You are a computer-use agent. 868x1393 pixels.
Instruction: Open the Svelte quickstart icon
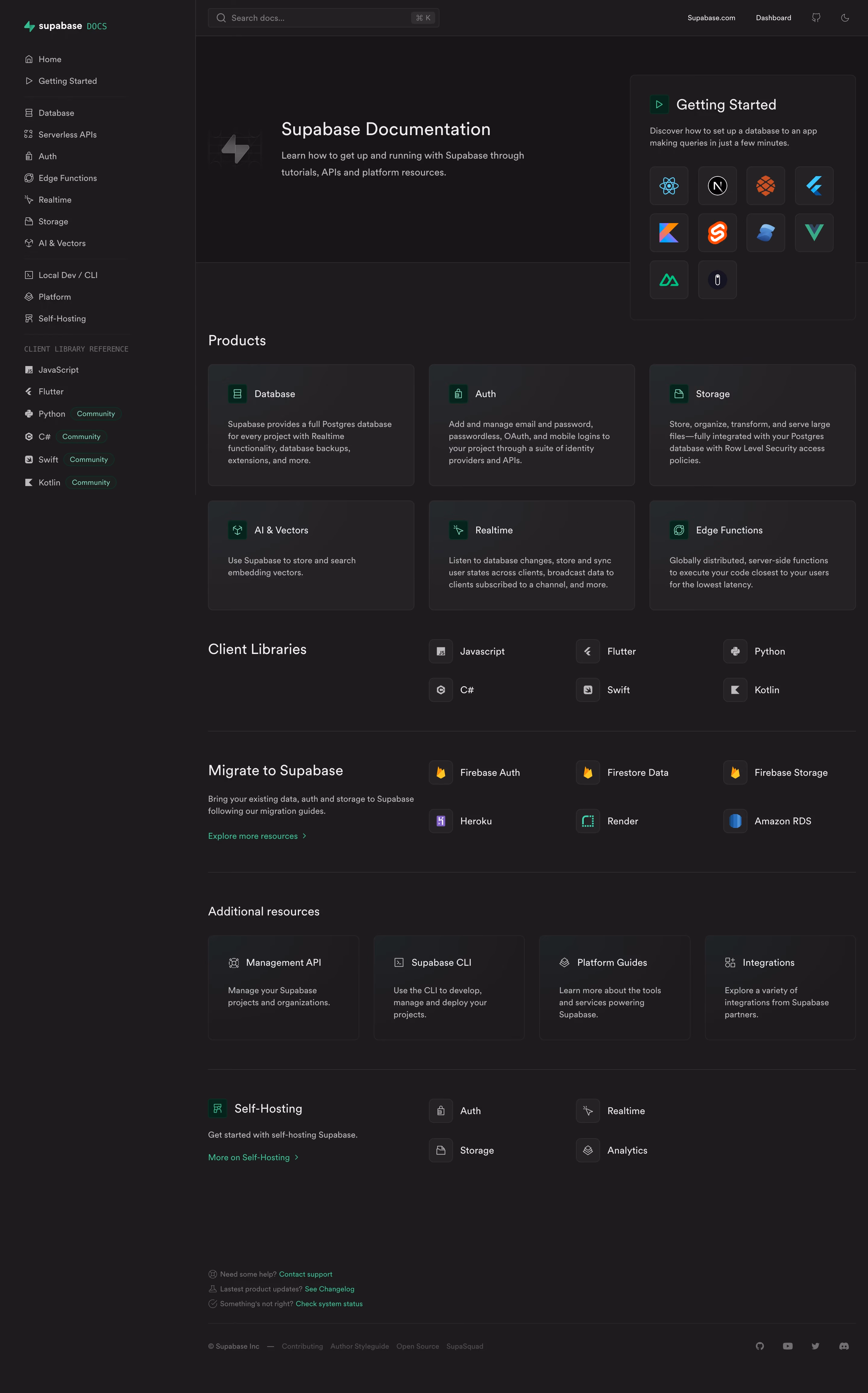[717, 232]
